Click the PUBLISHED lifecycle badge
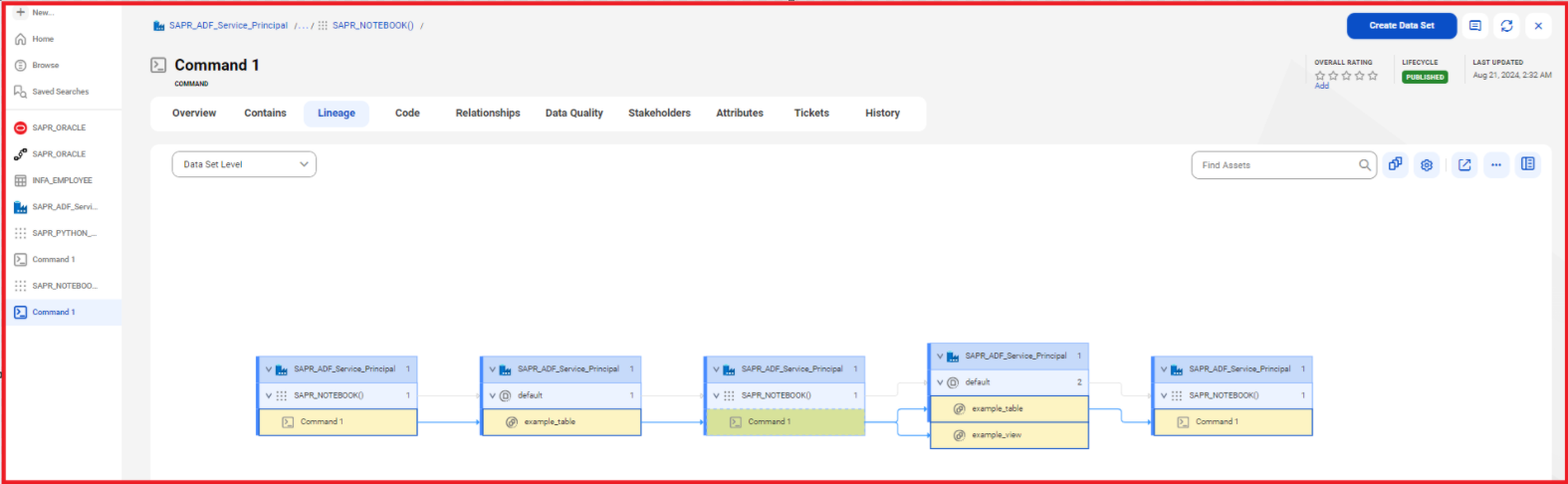This screenshot has height=484, width=1568. point(1425,77)
